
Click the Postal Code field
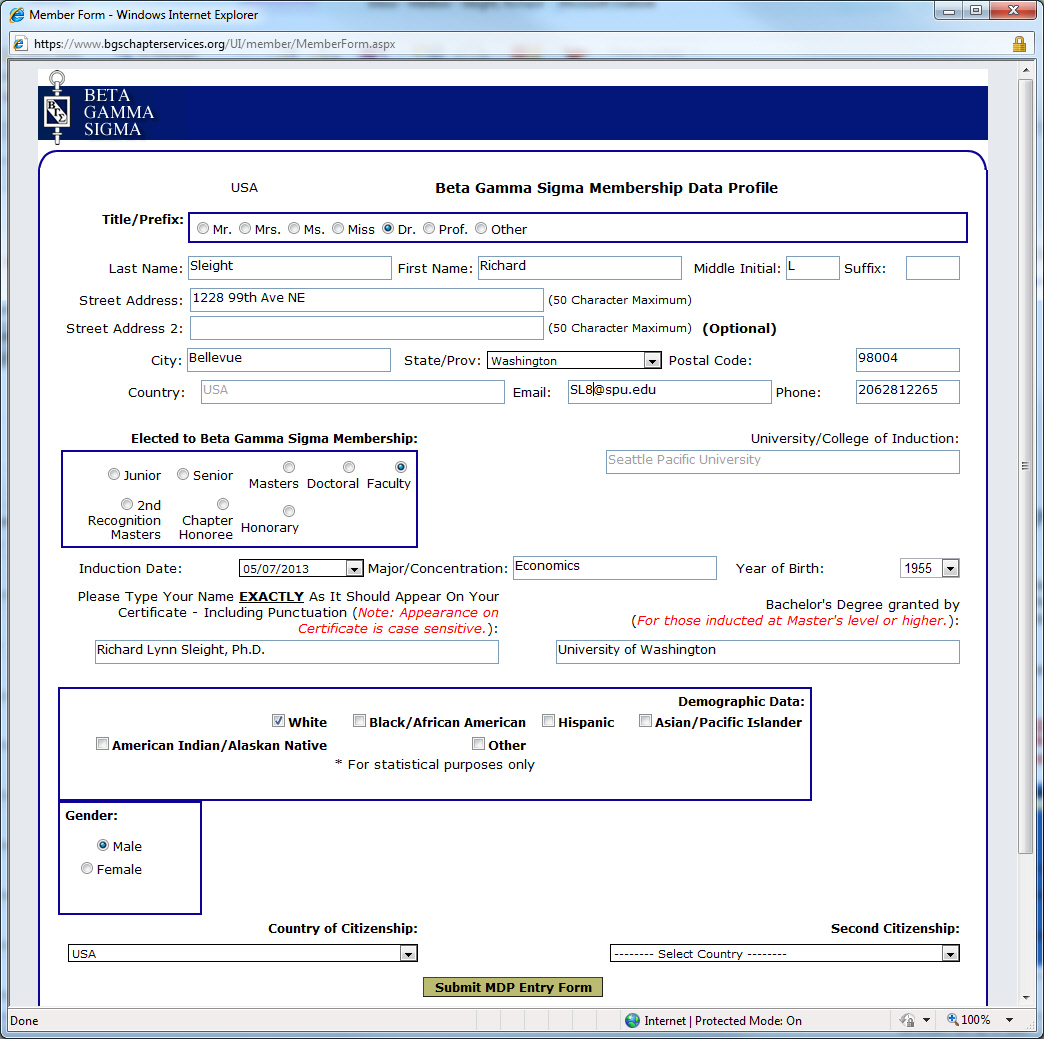[x=908, y=360]
